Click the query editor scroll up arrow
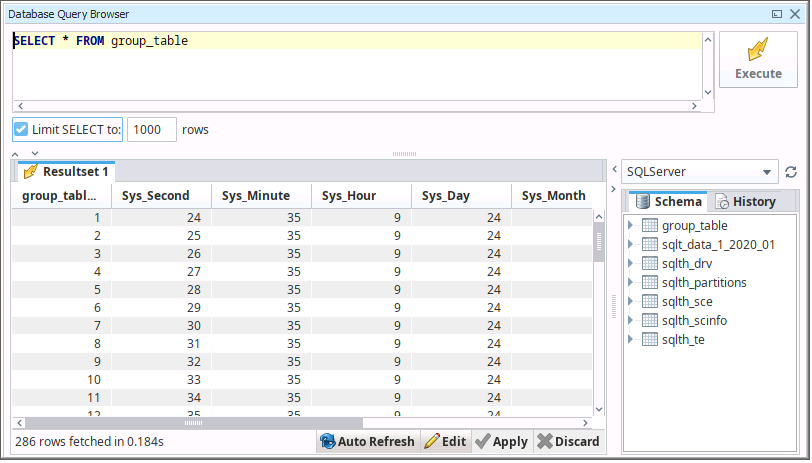Viewport: 812px width, 463px height. click(708, 39)
